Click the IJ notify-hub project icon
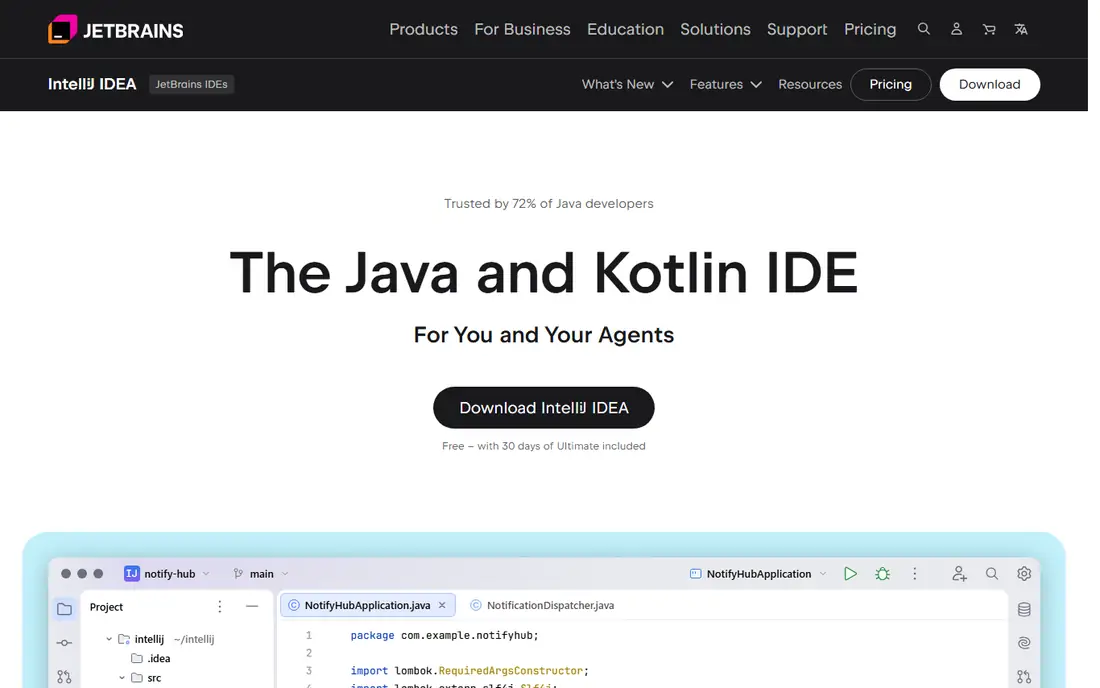The height and width of the screenshot is (688, 1100). (131, 574)
